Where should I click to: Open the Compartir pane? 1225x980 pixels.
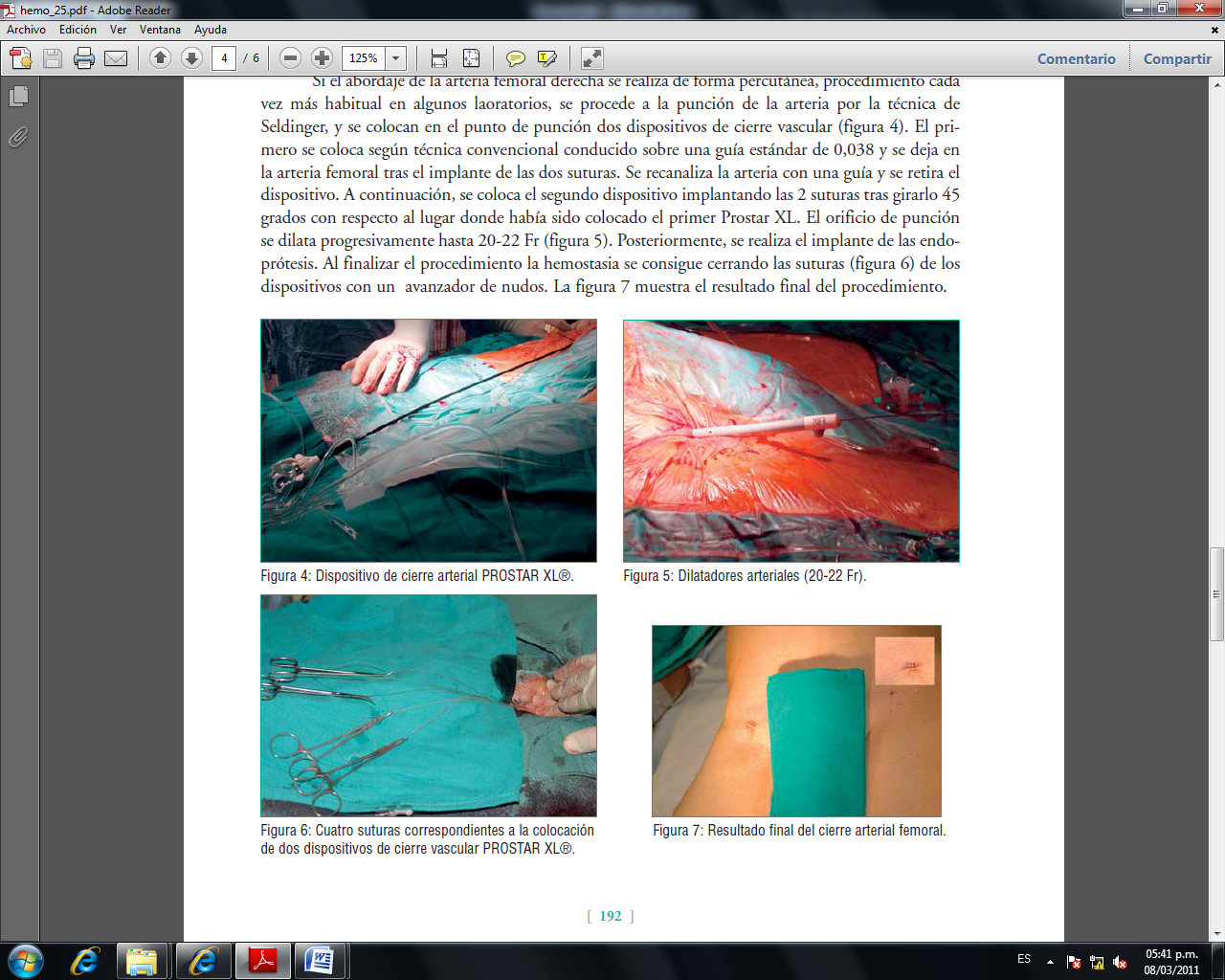tap(1177, 58)
